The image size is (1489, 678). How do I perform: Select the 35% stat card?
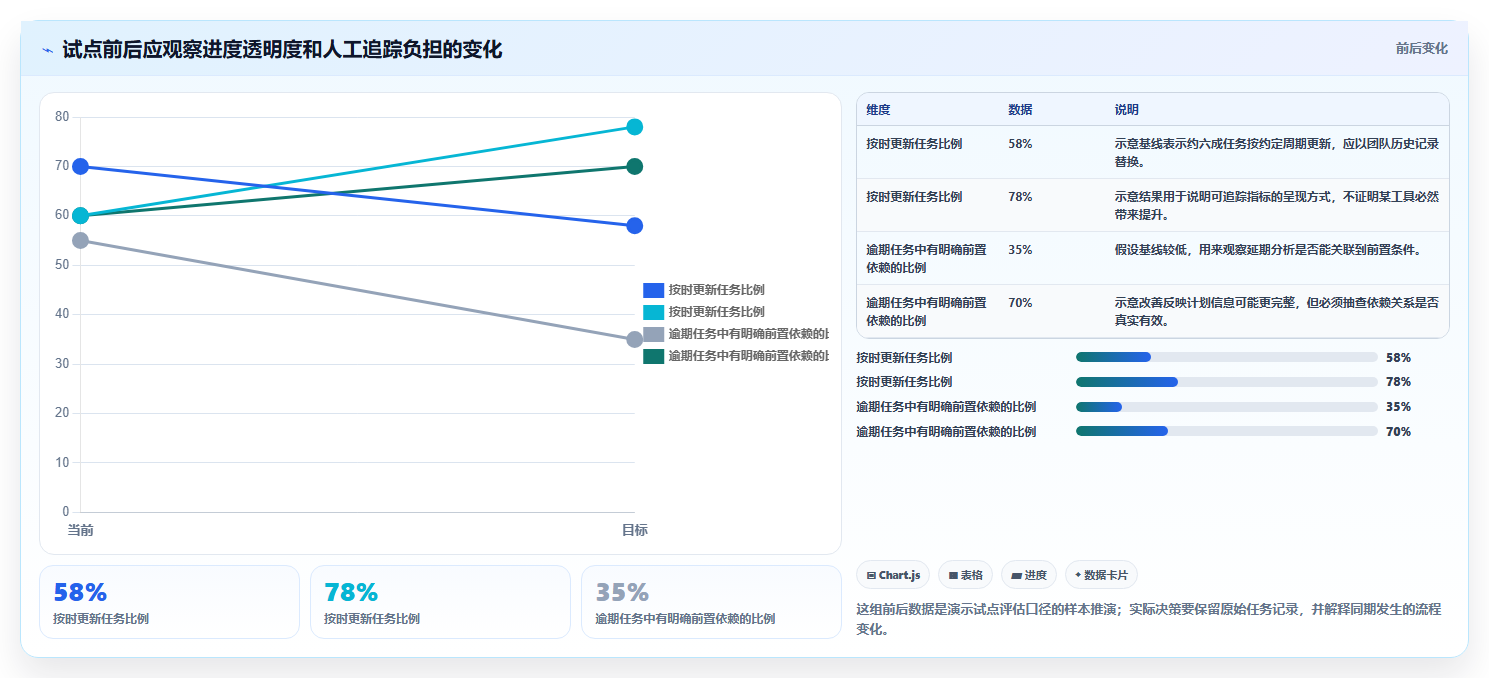pos(711,602)
